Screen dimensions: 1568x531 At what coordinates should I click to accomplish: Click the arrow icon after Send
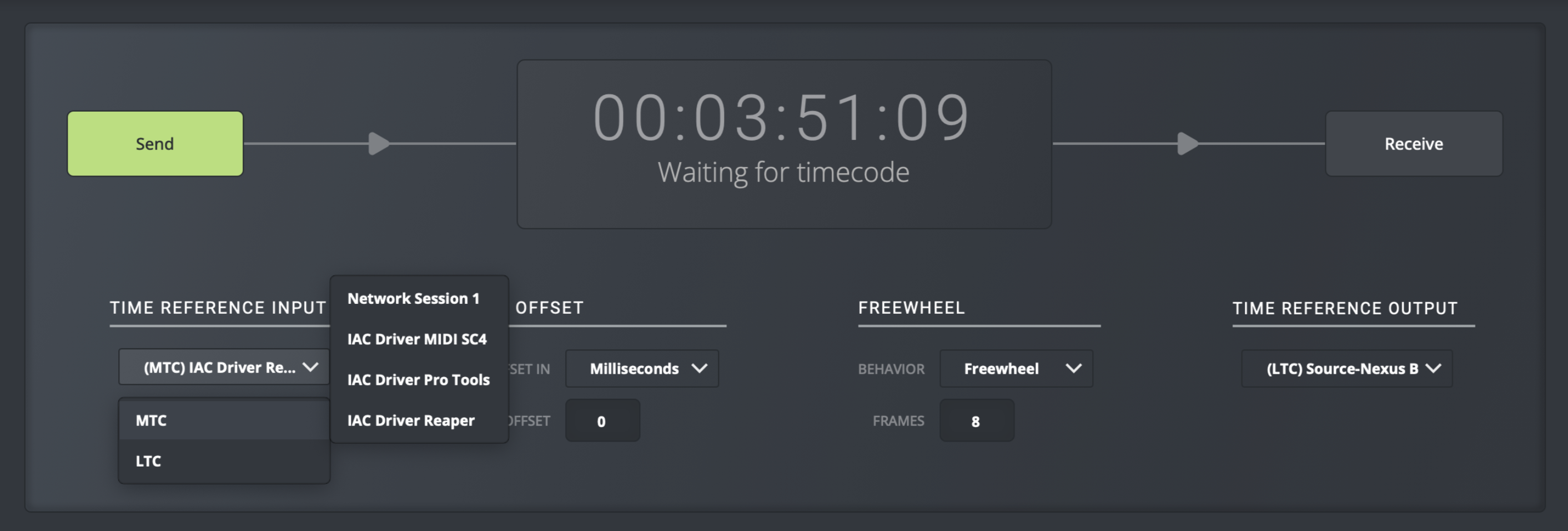[379, 144]
